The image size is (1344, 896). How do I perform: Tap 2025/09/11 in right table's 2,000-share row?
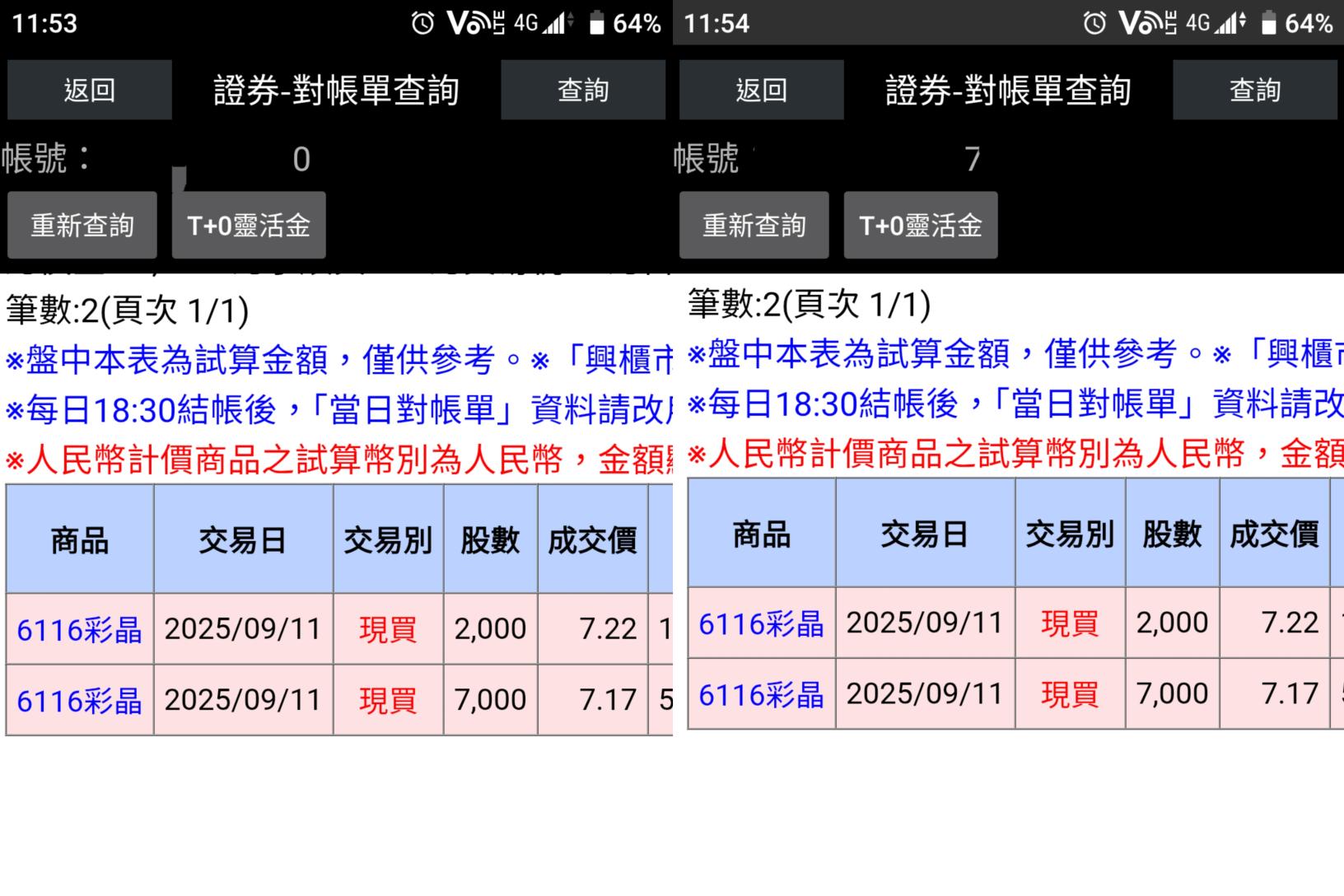point(925,623)
